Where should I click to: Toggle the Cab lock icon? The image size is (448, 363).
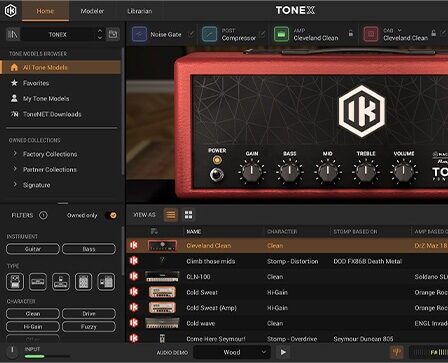coord(433,33)
